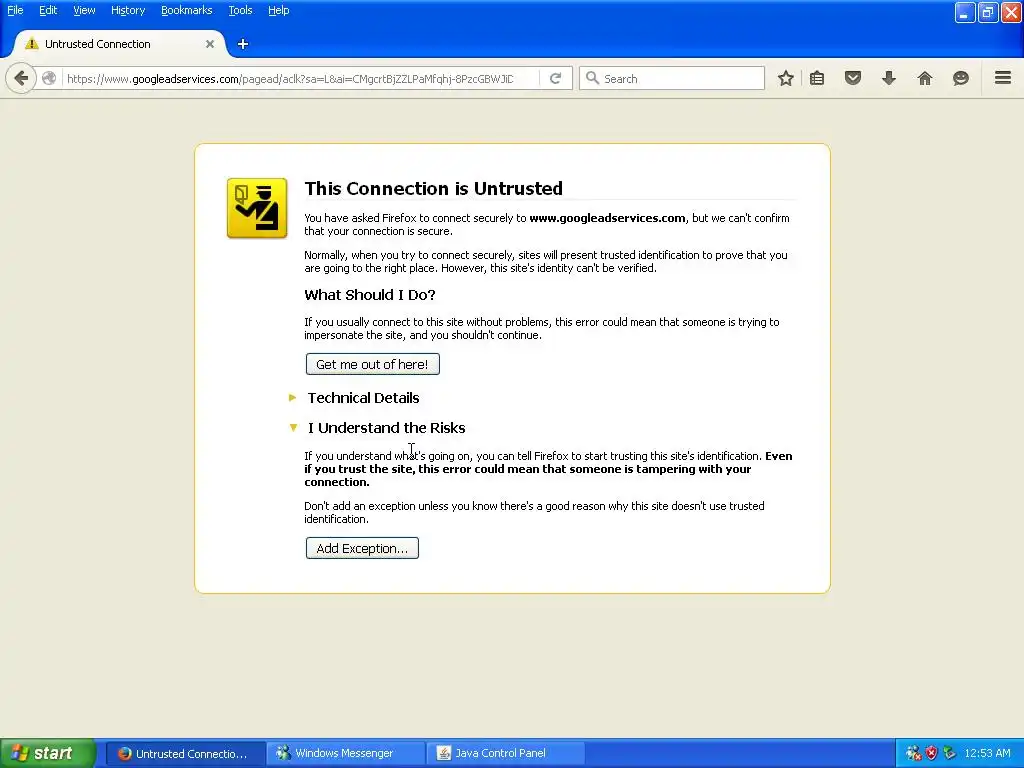
Task: Click the 12:53 AM system clock
Action: point(987,753)
